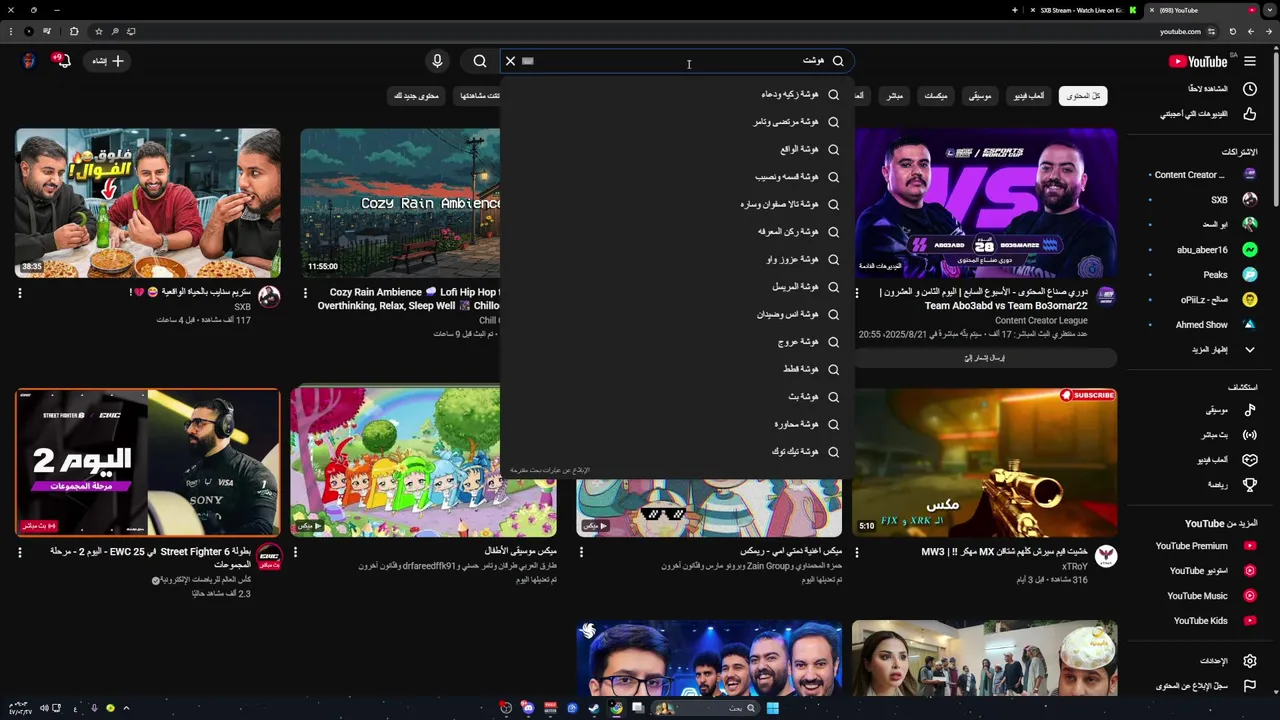This screenshot has height=720, width=1280.
Task: Select suggestion هوشة بث
Action: 678,397
